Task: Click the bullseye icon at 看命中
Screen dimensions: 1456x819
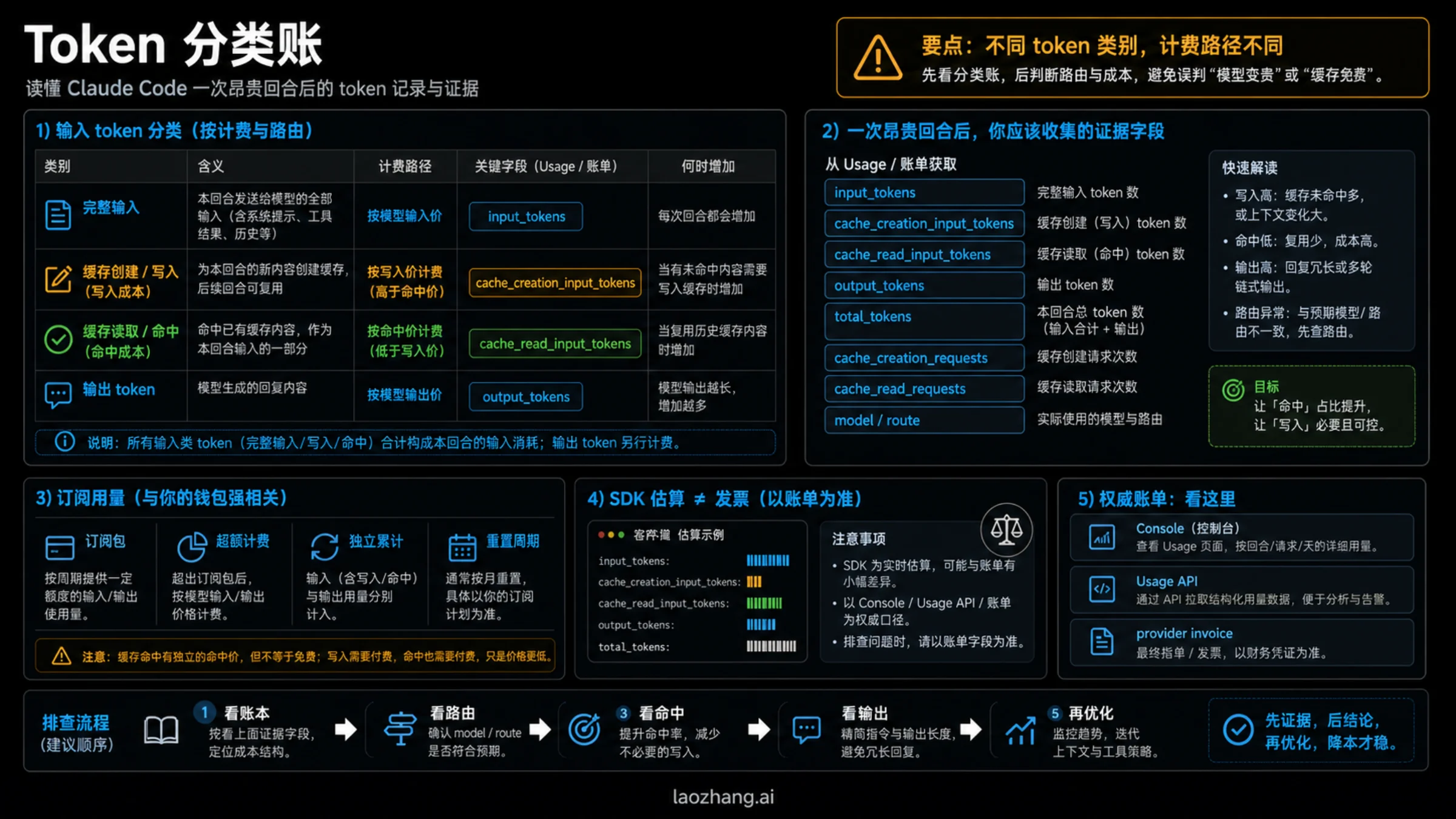Action: pos(584,729)
